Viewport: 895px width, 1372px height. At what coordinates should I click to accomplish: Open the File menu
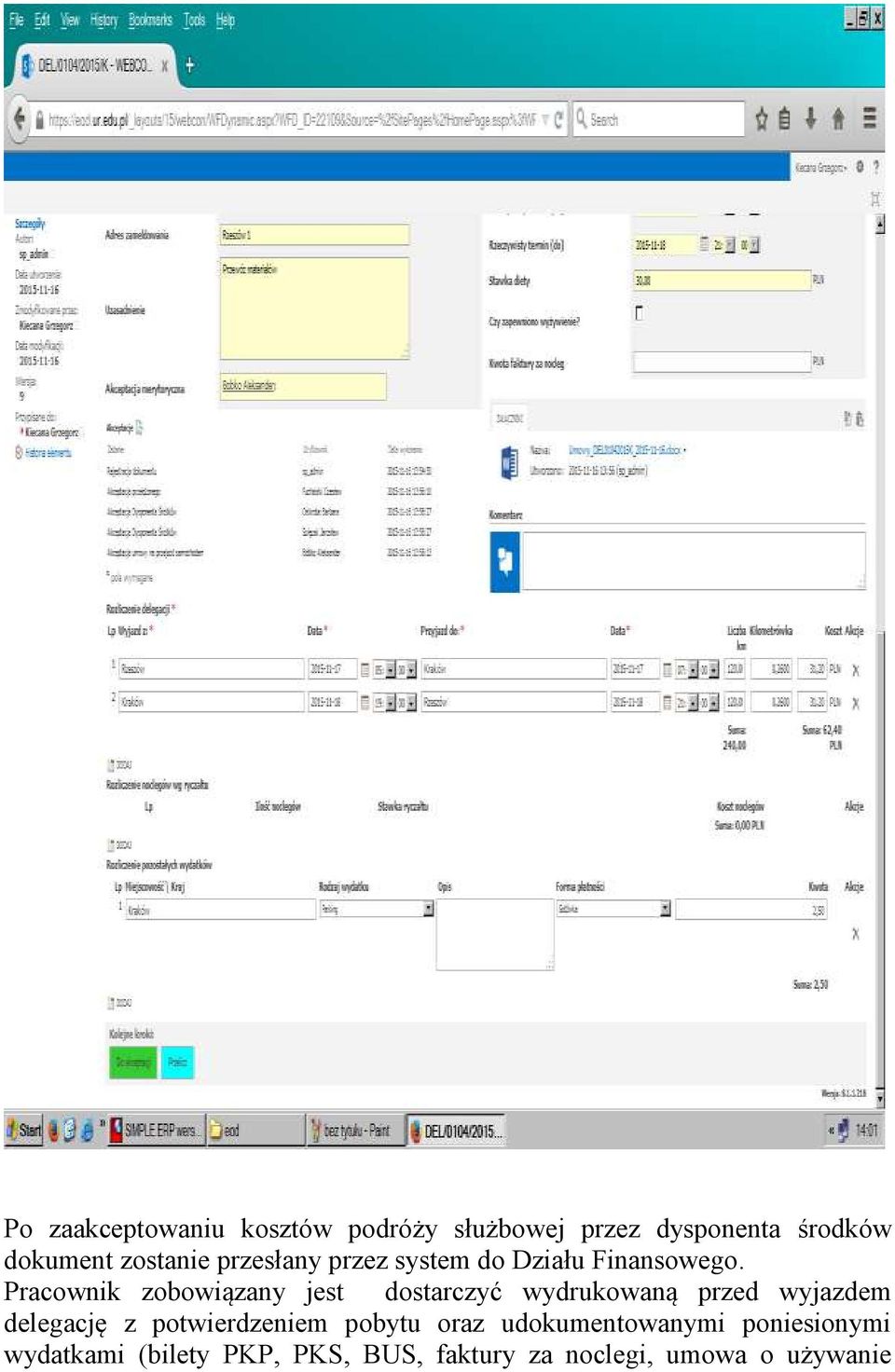[16, 20]
